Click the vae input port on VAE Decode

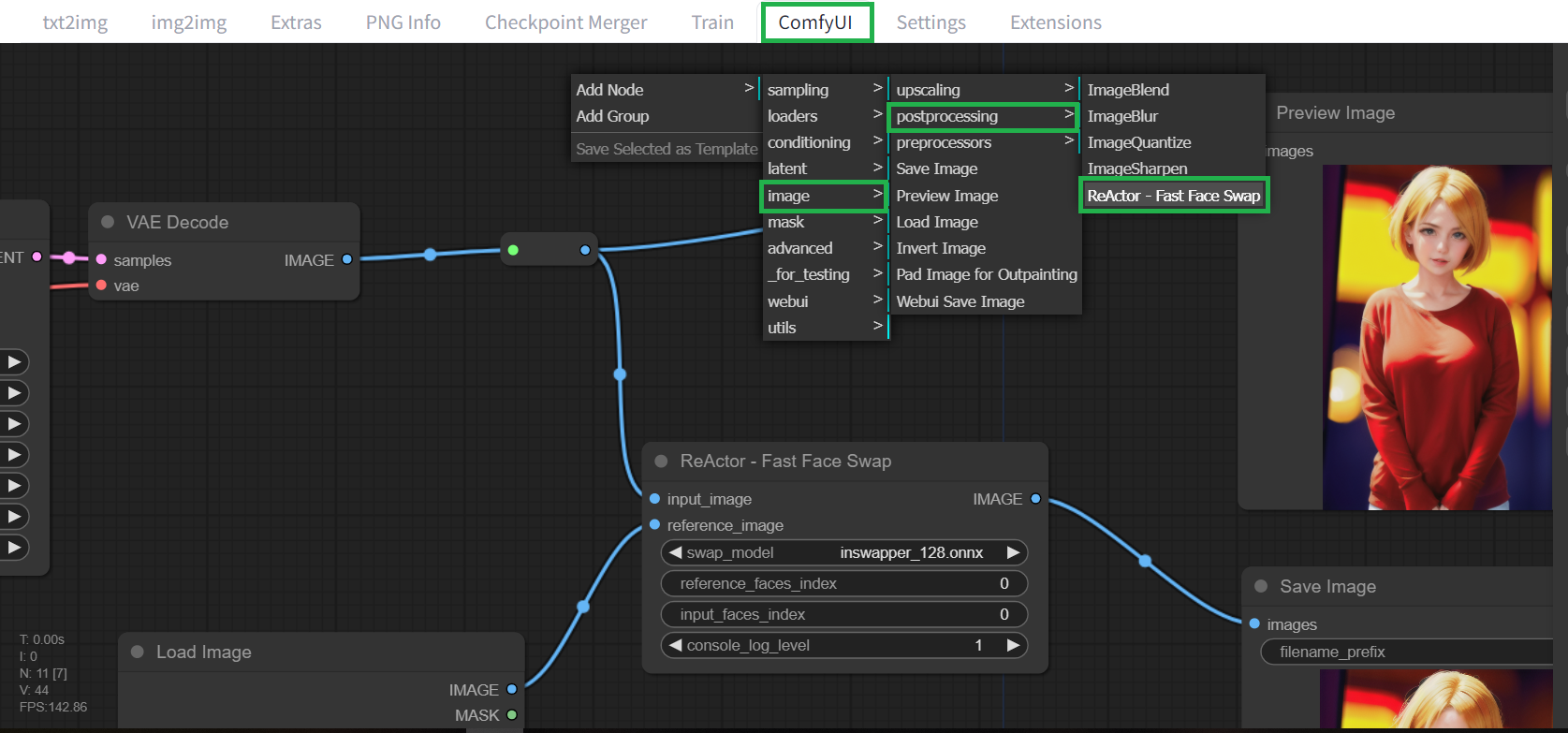[101, 286]
